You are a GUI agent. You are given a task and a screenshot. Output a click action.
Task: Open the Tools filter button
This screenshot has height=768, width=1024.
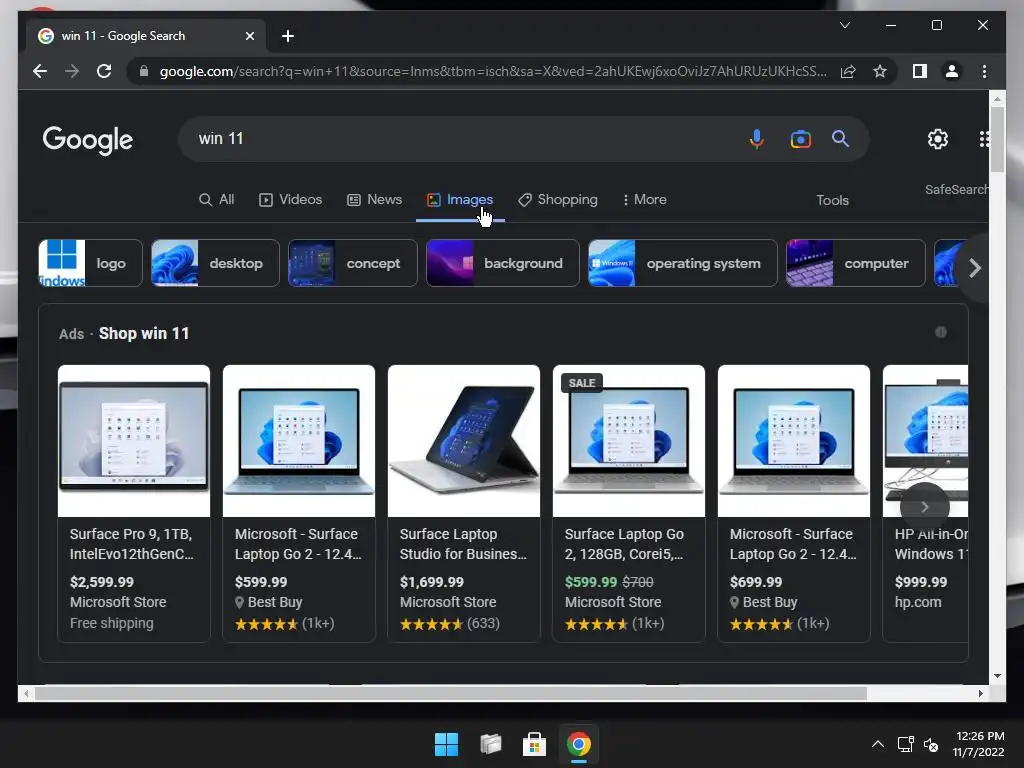832,200
